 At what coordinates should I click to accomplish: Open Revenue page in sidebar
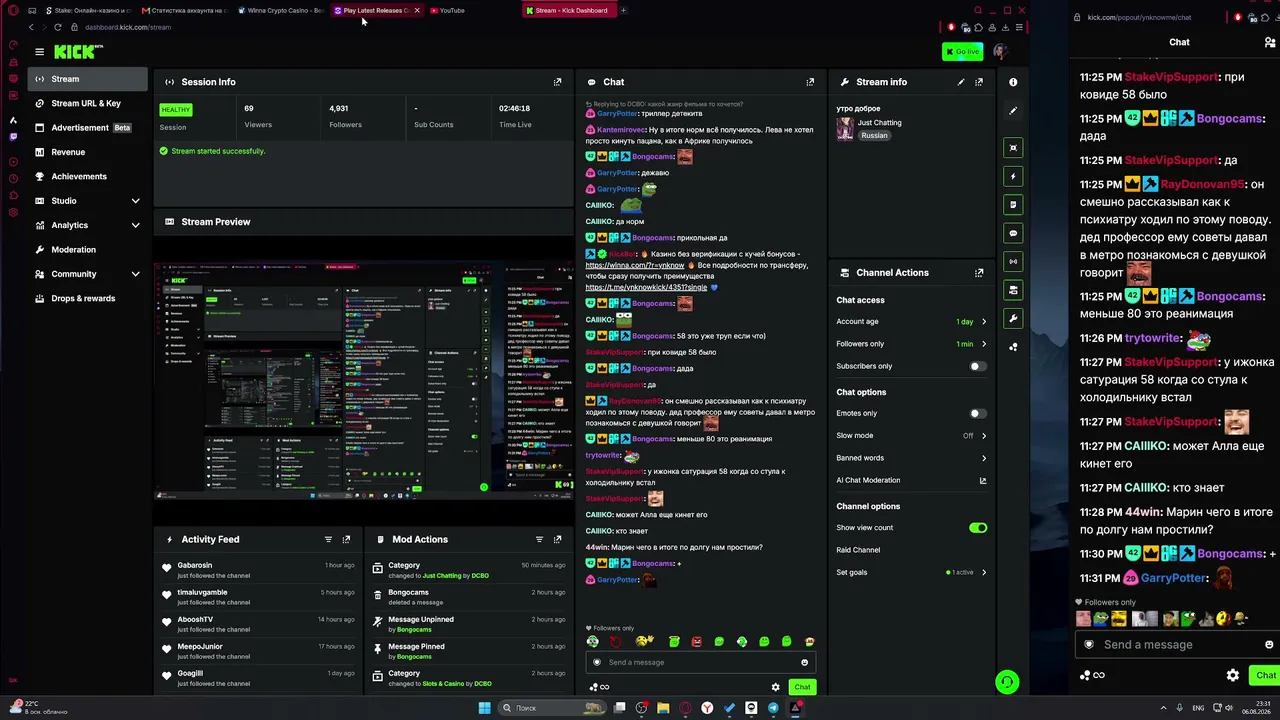[87, 152]
